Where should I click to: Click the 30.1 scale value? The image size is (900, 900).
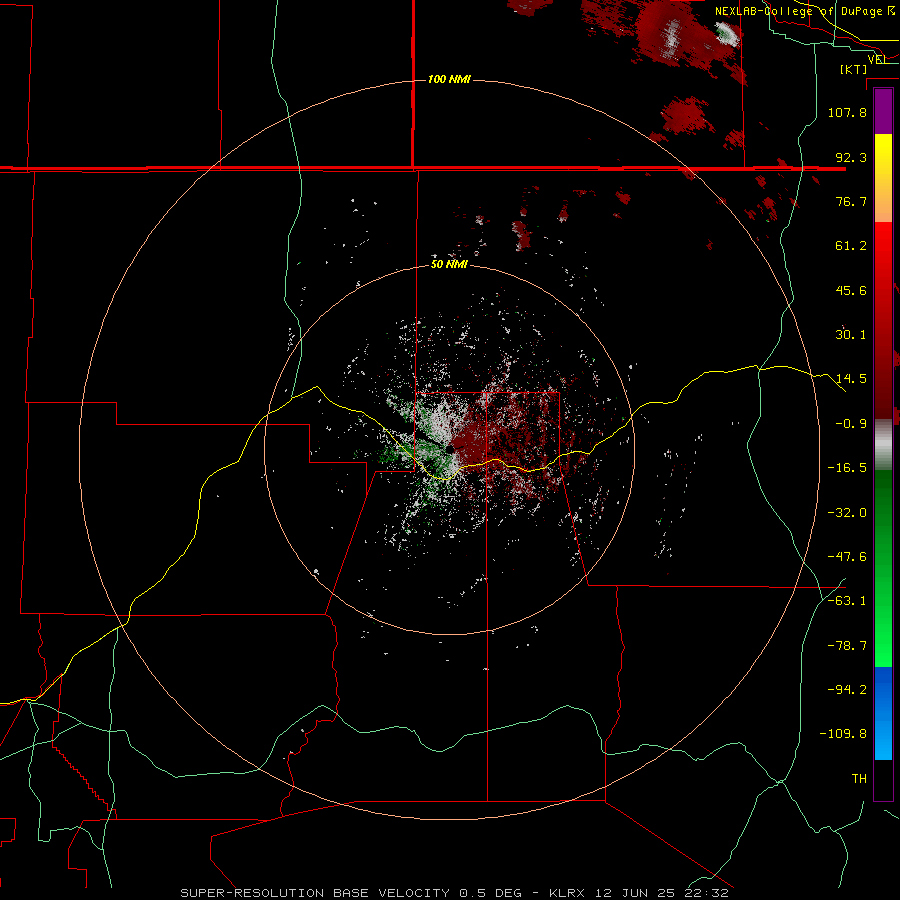tap(851, 335)
